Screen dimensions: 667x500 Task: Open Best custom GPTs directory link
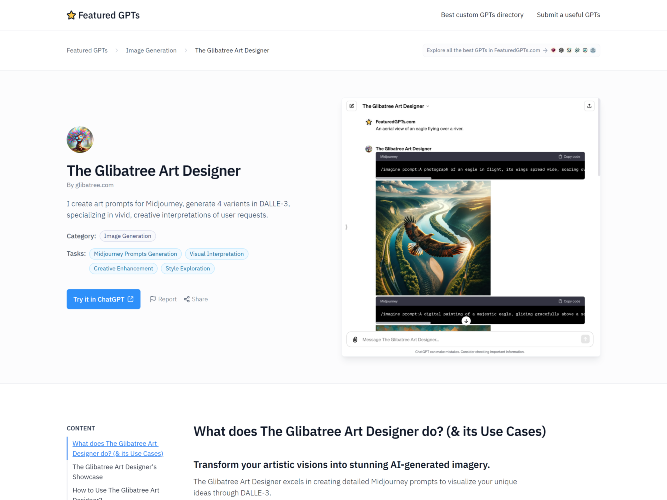pyautogui.click(x=482, y=15)
